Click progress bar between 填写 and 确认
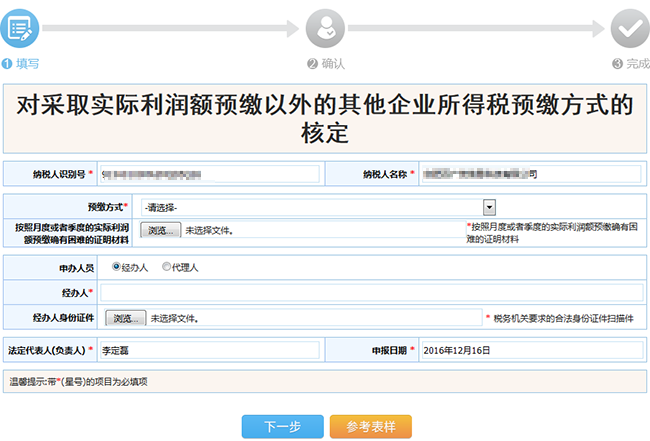Viewport: 650px width, 441px height. tap(172, 29)
